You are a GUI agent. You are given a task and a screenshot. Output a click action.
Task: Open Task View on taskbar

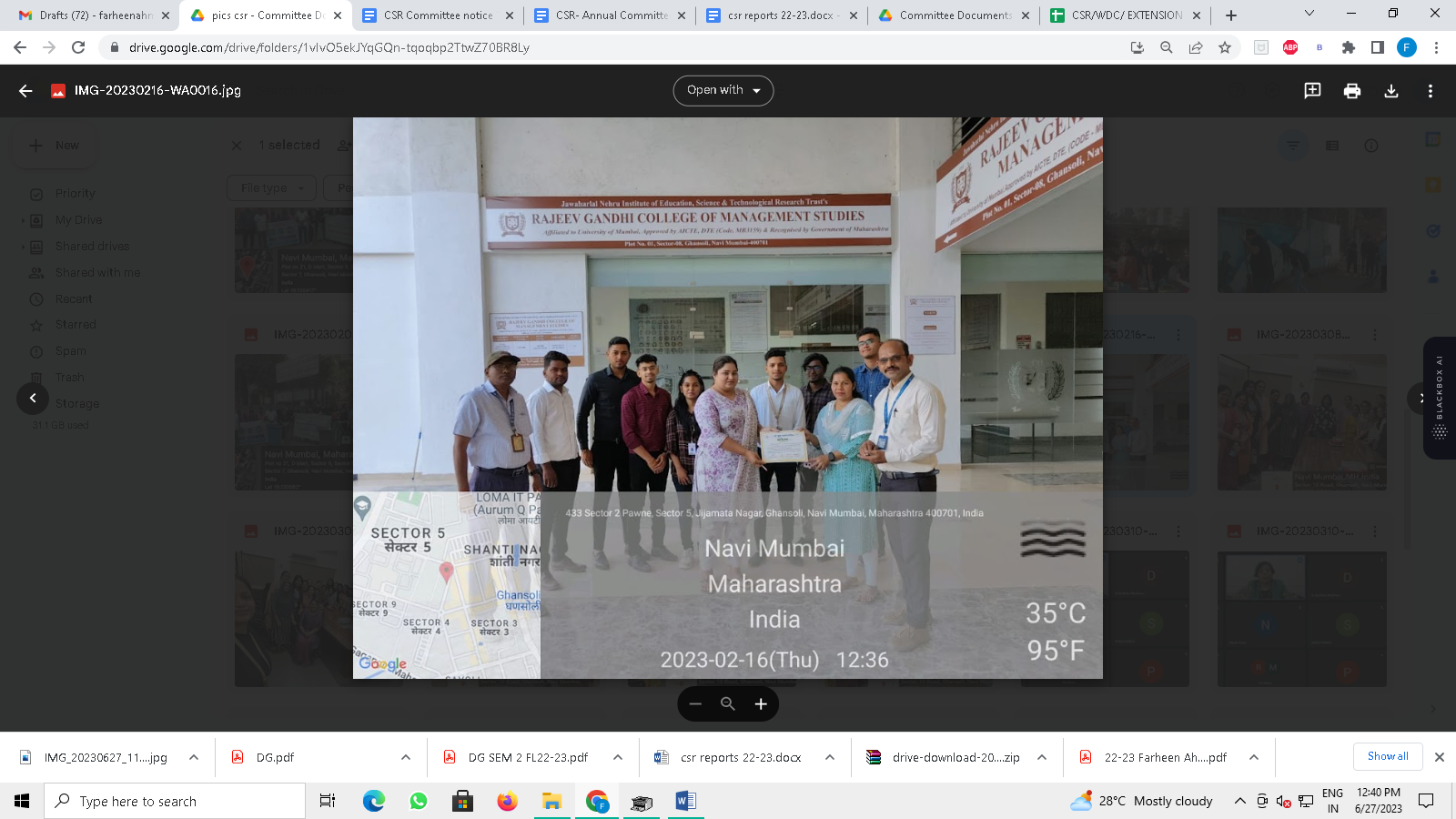pyautogui.click(x=328, y=801)
